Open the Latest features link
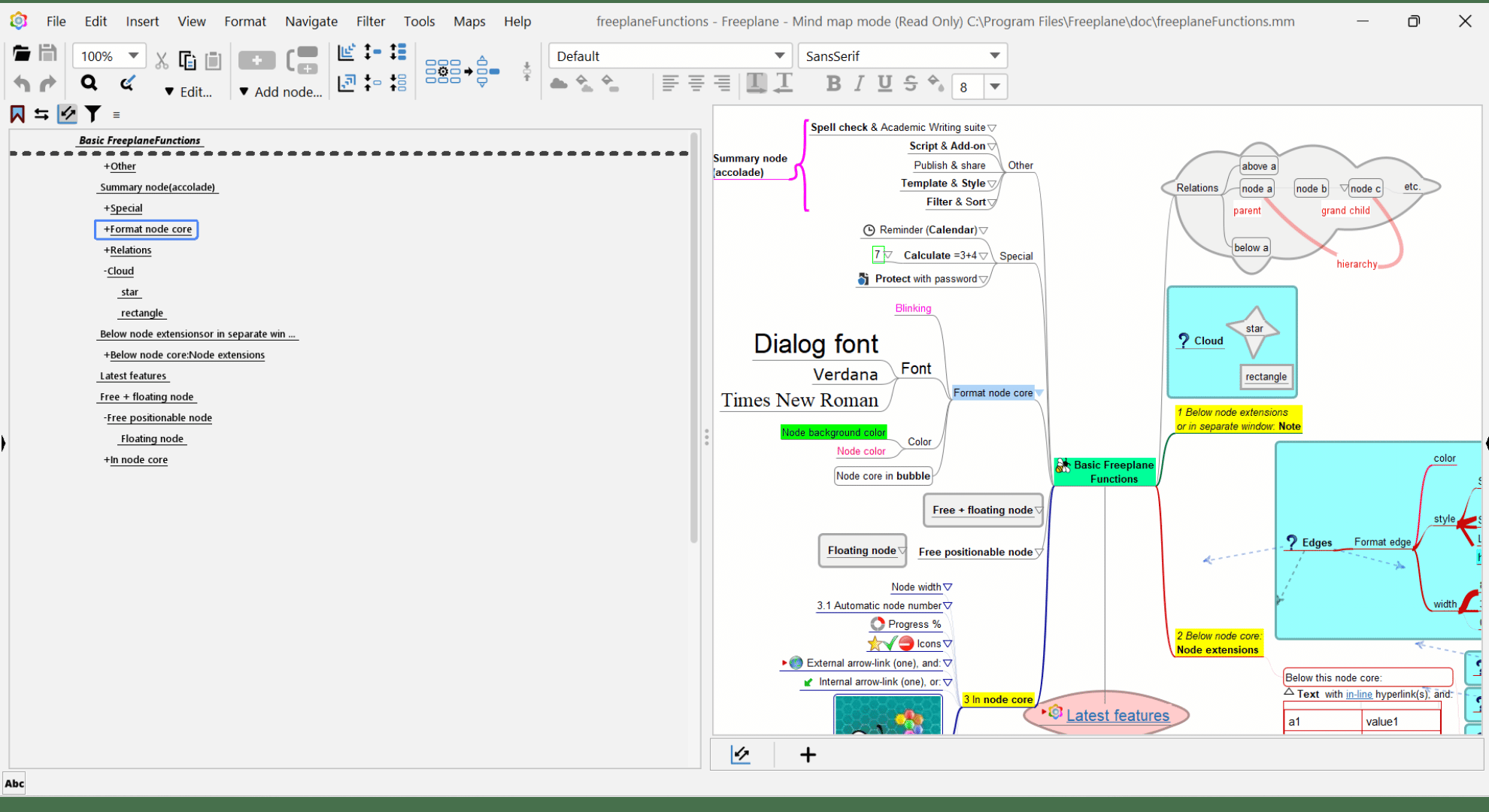Viewport: 1489px width, 812px height. pos(1118,715)
